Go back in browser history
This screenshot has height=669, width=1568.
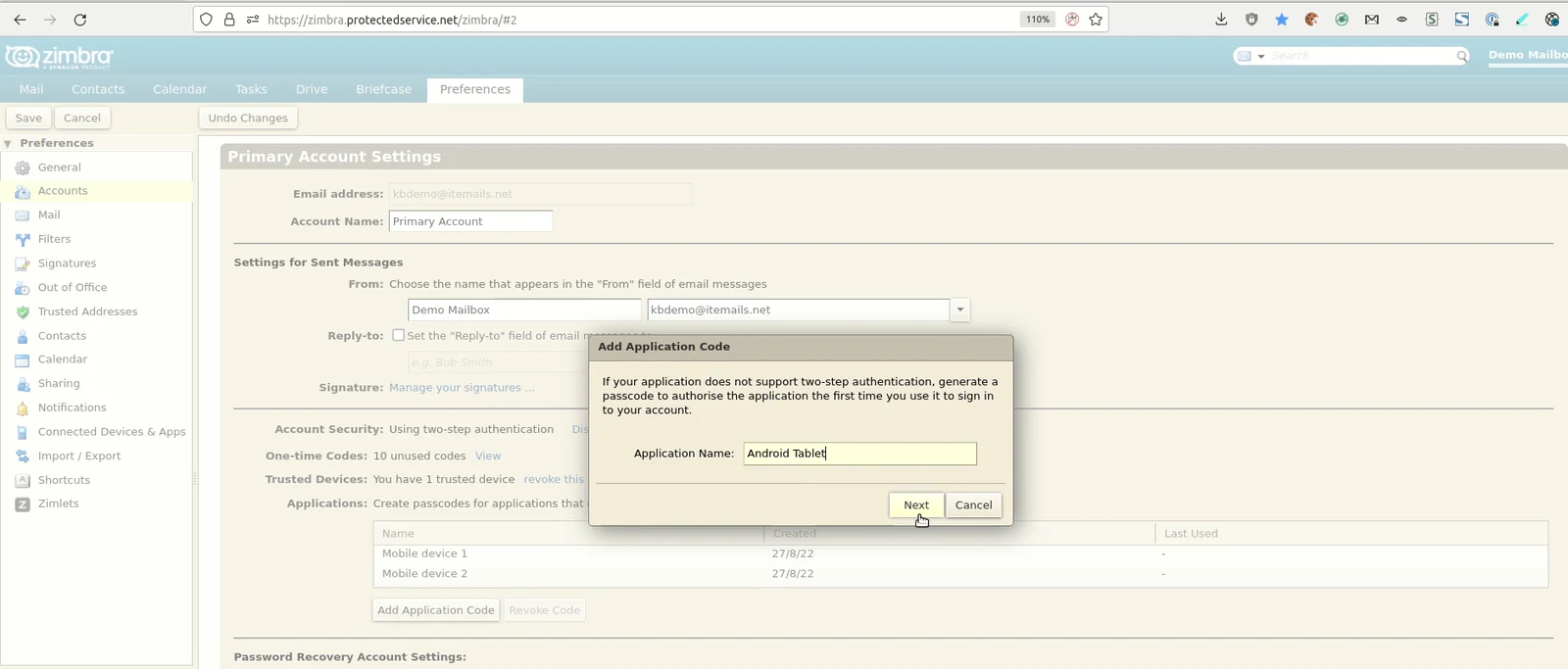20,20
